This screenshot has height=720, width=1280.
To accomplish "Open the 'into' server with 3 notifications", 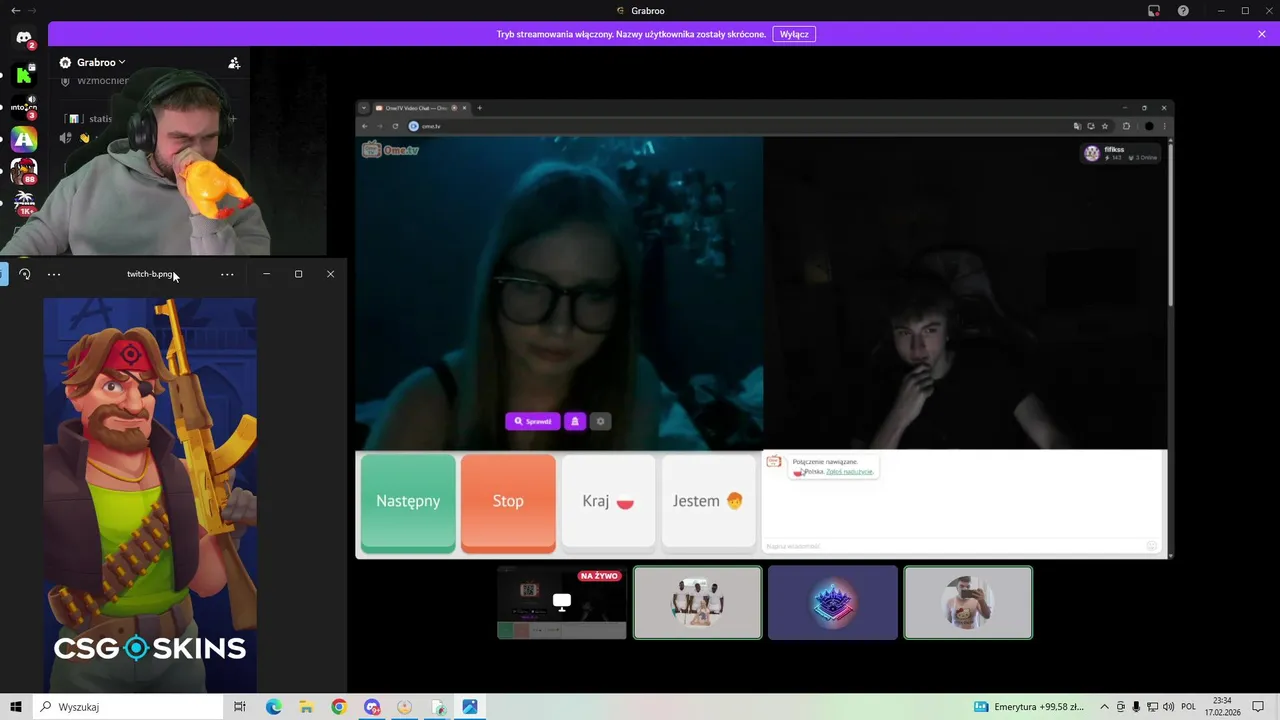I will pyautogui.click(x=24, y=107).
